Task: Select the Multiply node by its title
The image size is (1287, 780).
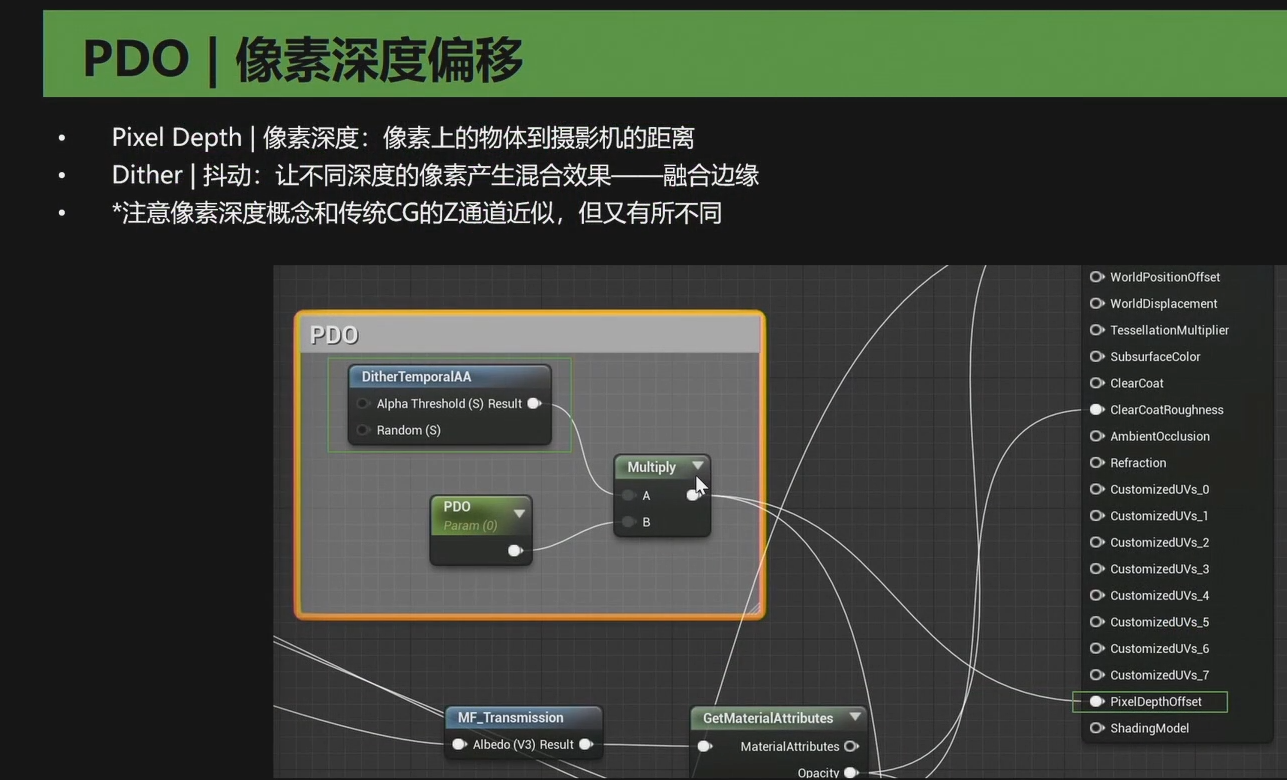Action: pos(651,467)
